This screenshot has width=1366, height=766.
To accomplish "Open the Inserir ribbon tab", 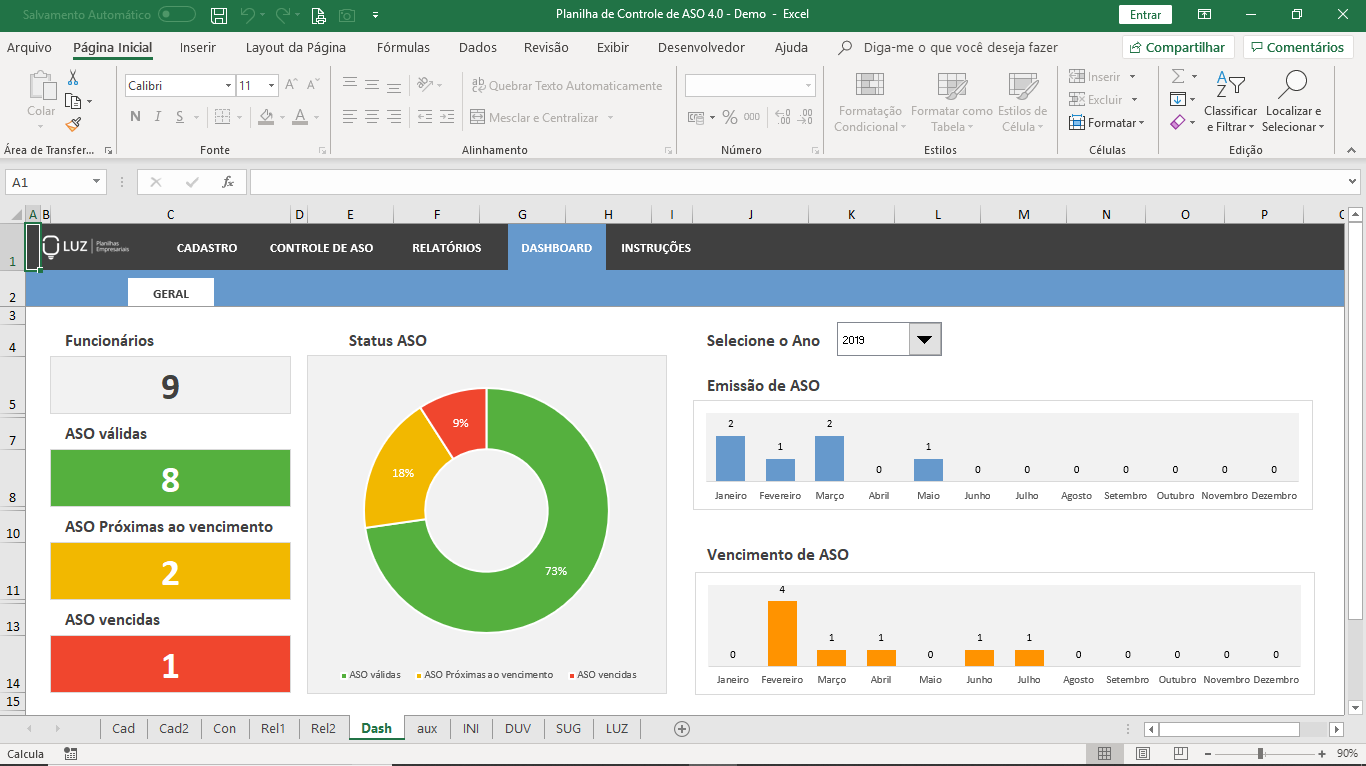I will pos(198,47).
